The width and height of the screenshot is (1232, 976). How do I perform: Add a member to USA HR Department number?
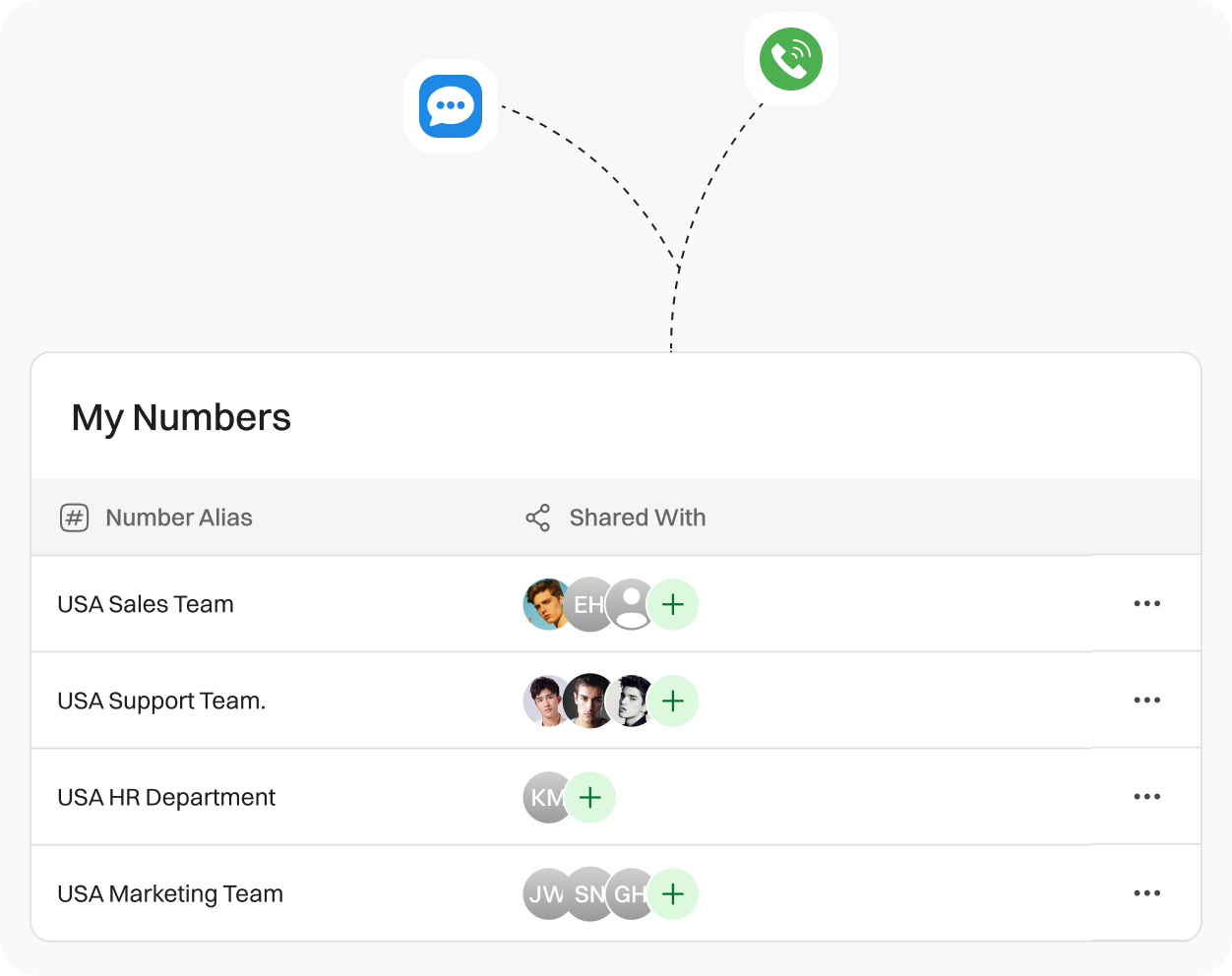click(590, 797)
